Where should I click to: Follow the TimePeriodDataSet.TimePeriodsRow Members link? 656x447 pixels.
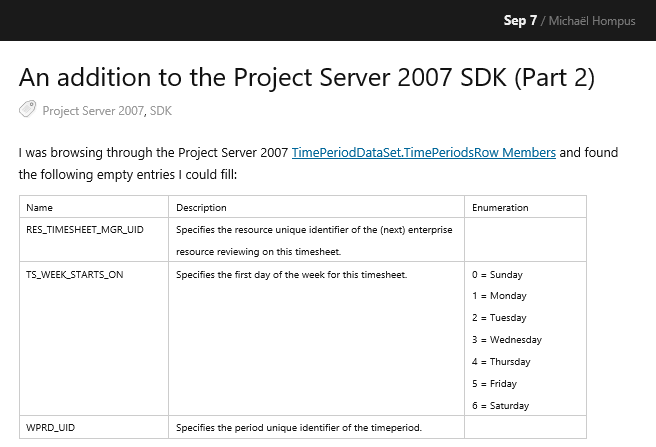coord(423,153)
